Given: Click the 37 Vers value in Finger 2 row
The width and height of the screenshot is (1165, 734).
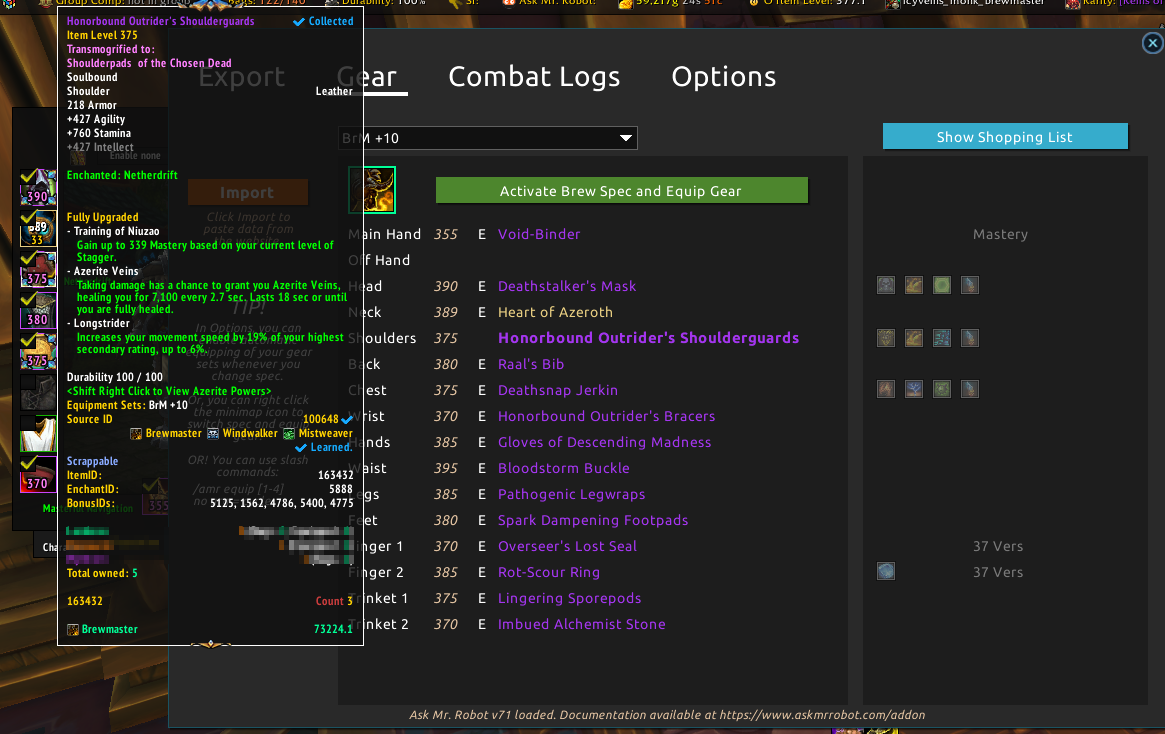Looking at the screenshot, I should point(998,572).
